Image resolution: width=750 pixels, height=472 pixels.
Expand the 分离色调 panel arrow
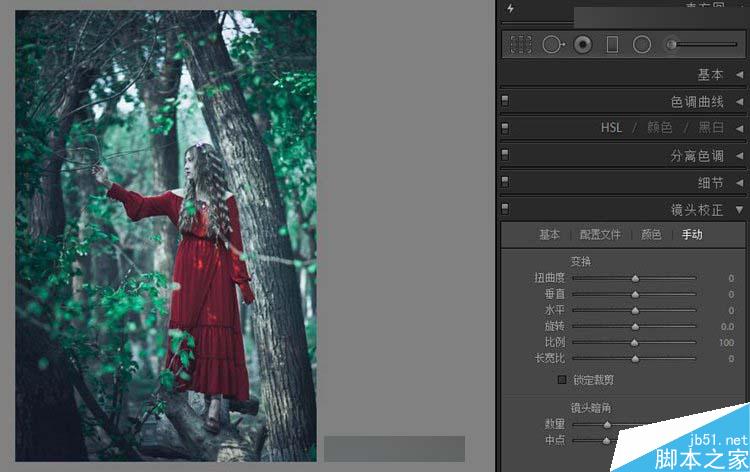(x=739, y=155)
